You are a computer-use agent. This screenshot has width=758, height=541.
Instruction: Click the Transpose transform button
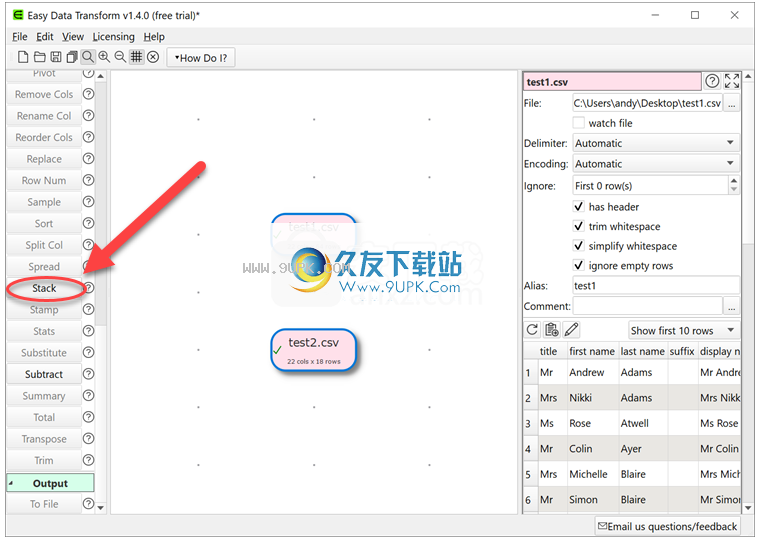[44, 439]
